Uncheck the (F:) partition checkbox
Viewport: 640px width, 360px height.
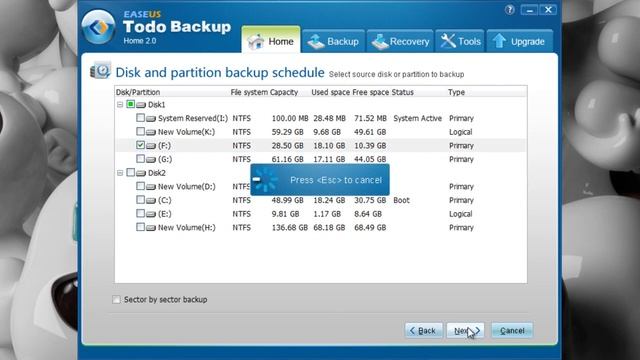(x=140, y=145)
